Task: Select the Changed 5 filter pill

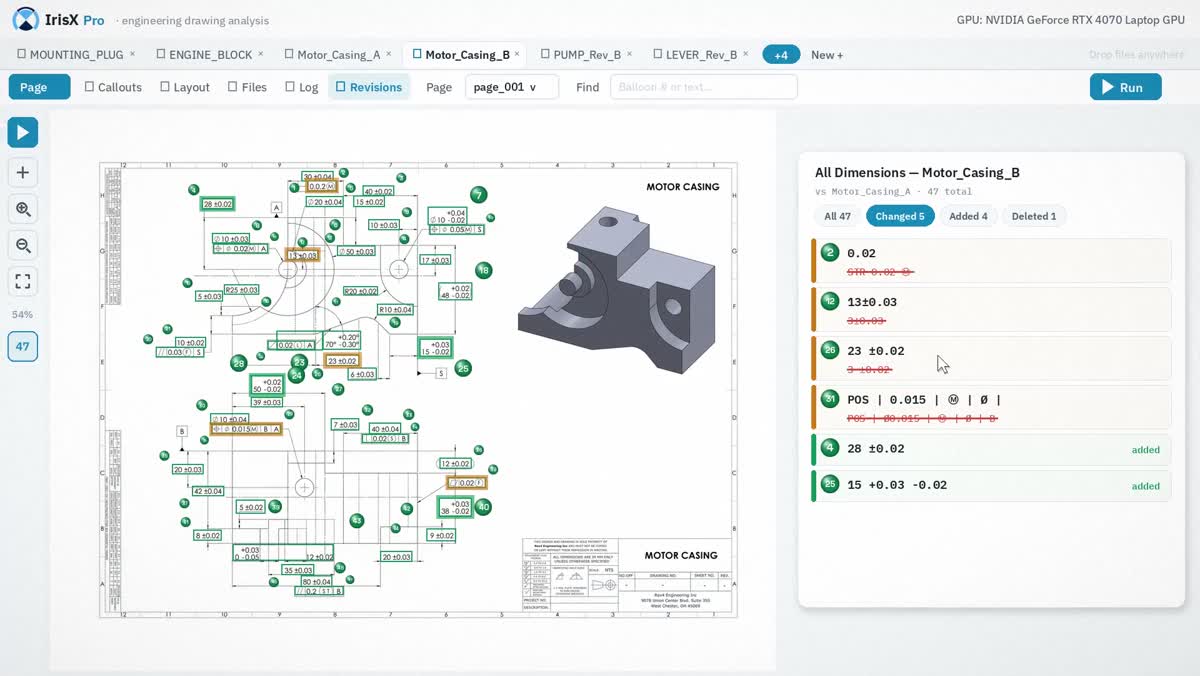Action: [900, 216]
